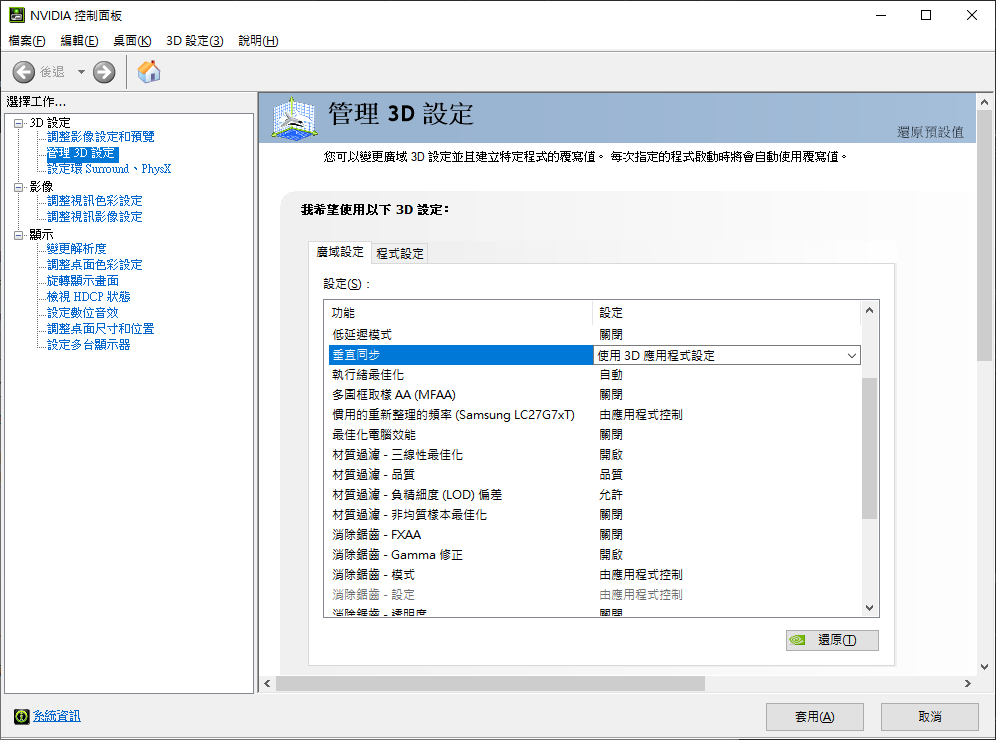Click the settings list scroll up arrow

(x=870, y=311)
